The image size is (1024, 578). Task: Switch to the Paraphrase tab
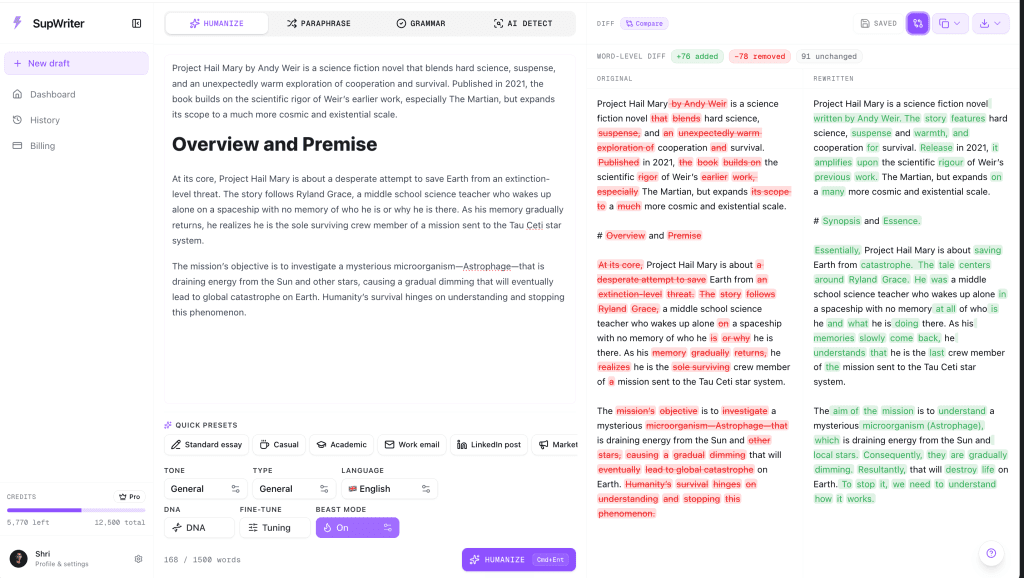coord(319,24)
